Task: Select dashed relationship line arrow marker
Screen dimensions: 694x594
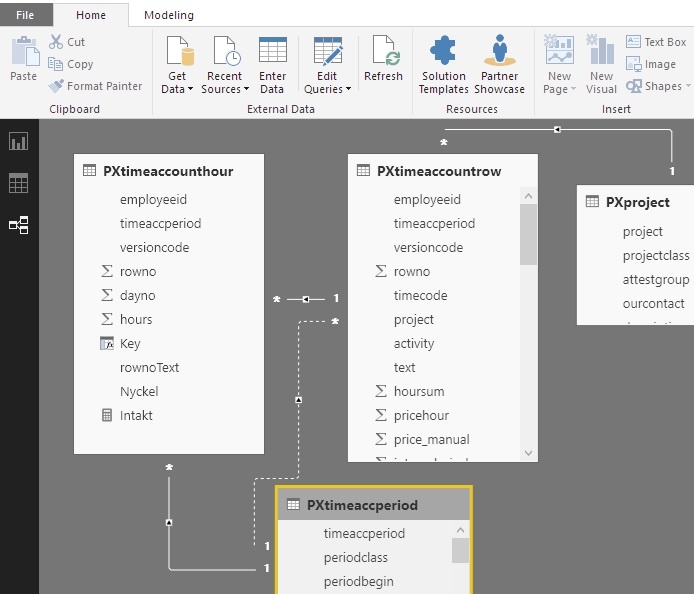Action: coord(299,400)
